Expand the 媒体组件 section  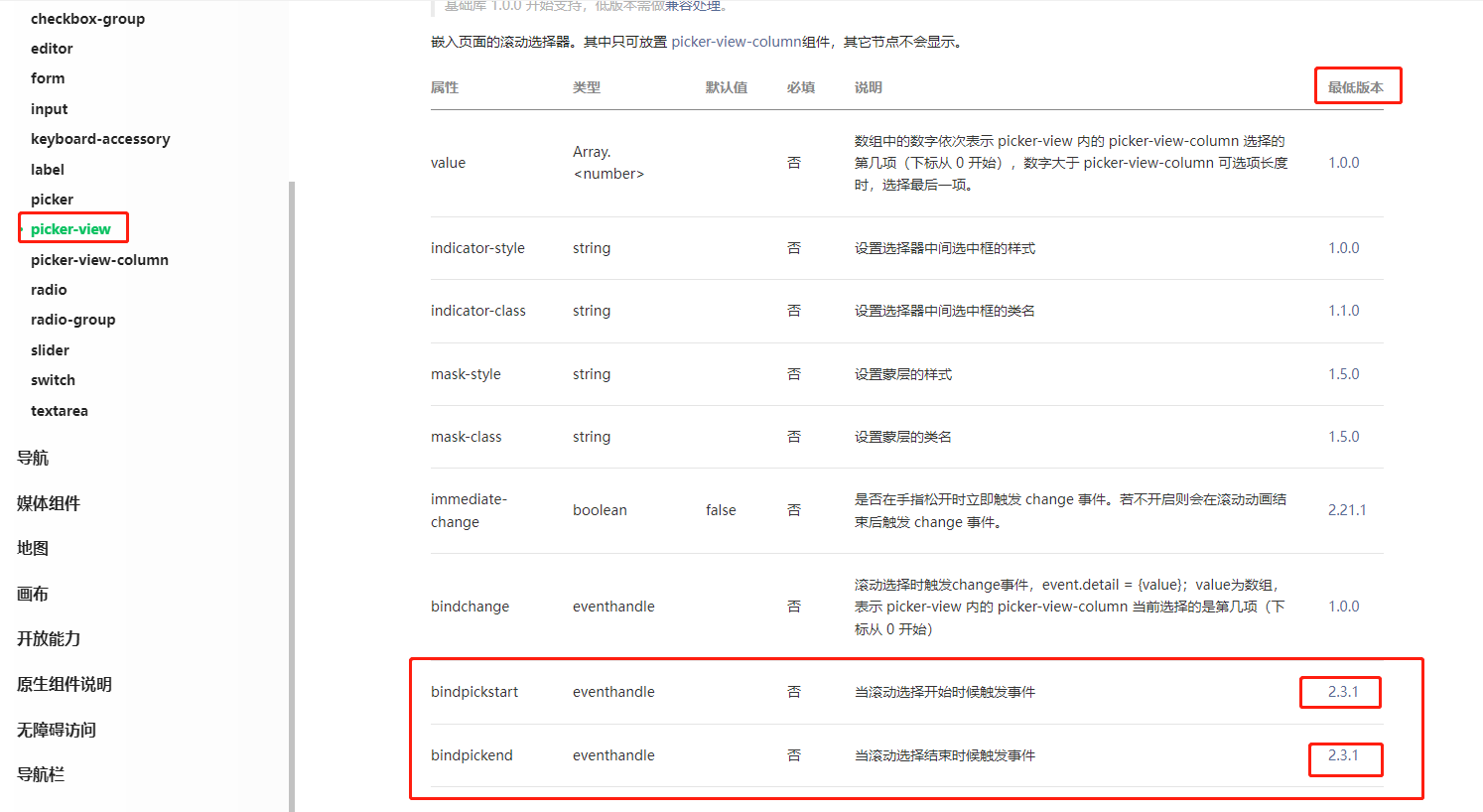(x=49, y=502)
